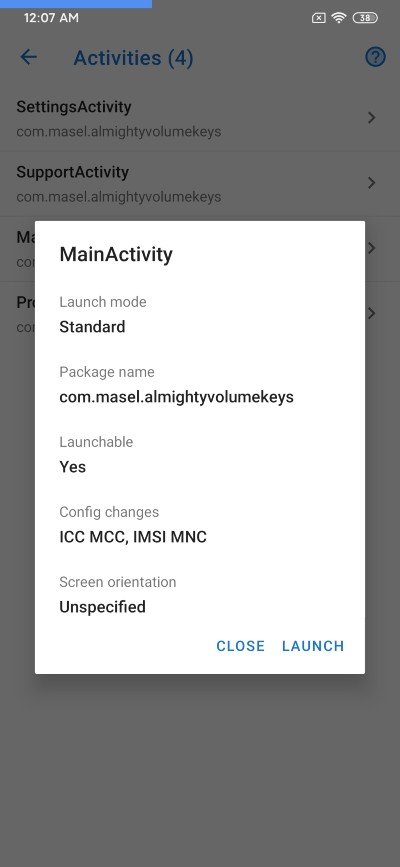
Task: Tap the MainActivity dialog title
Action: tap(116, 254)
